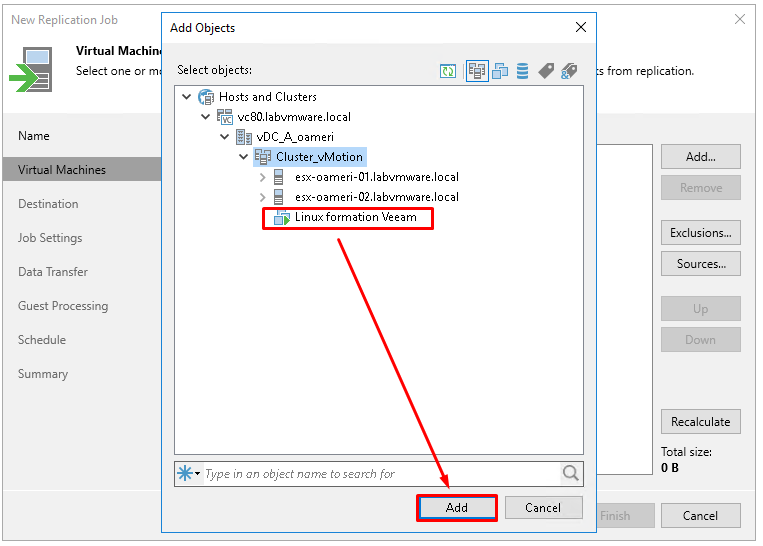This screenshot has height=546, width=763.
Task: Expand the esx-oameri-01.labvmware.local host
Action: pos(263,177)
